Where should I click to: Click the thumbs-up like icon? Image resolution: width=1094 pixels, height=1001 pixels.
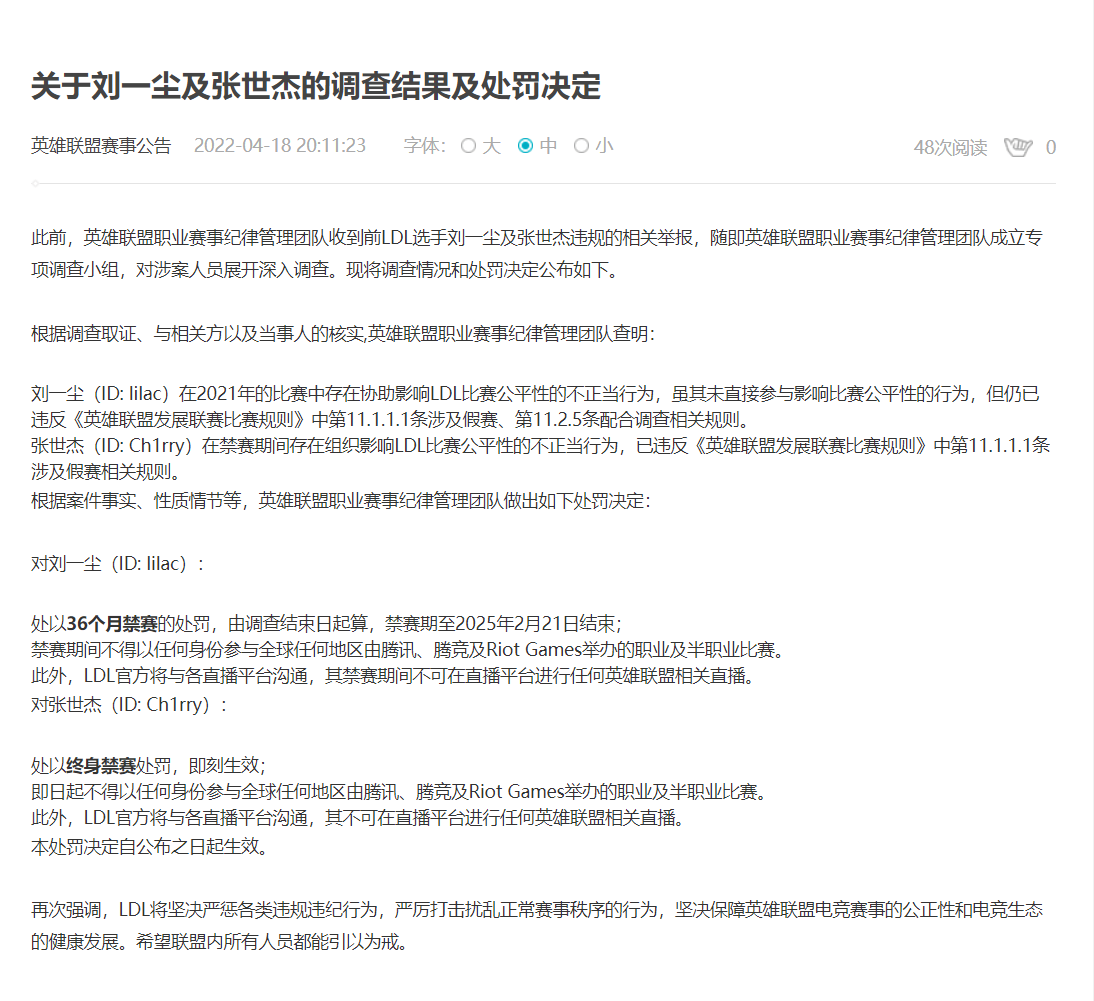click(1017, 147)
